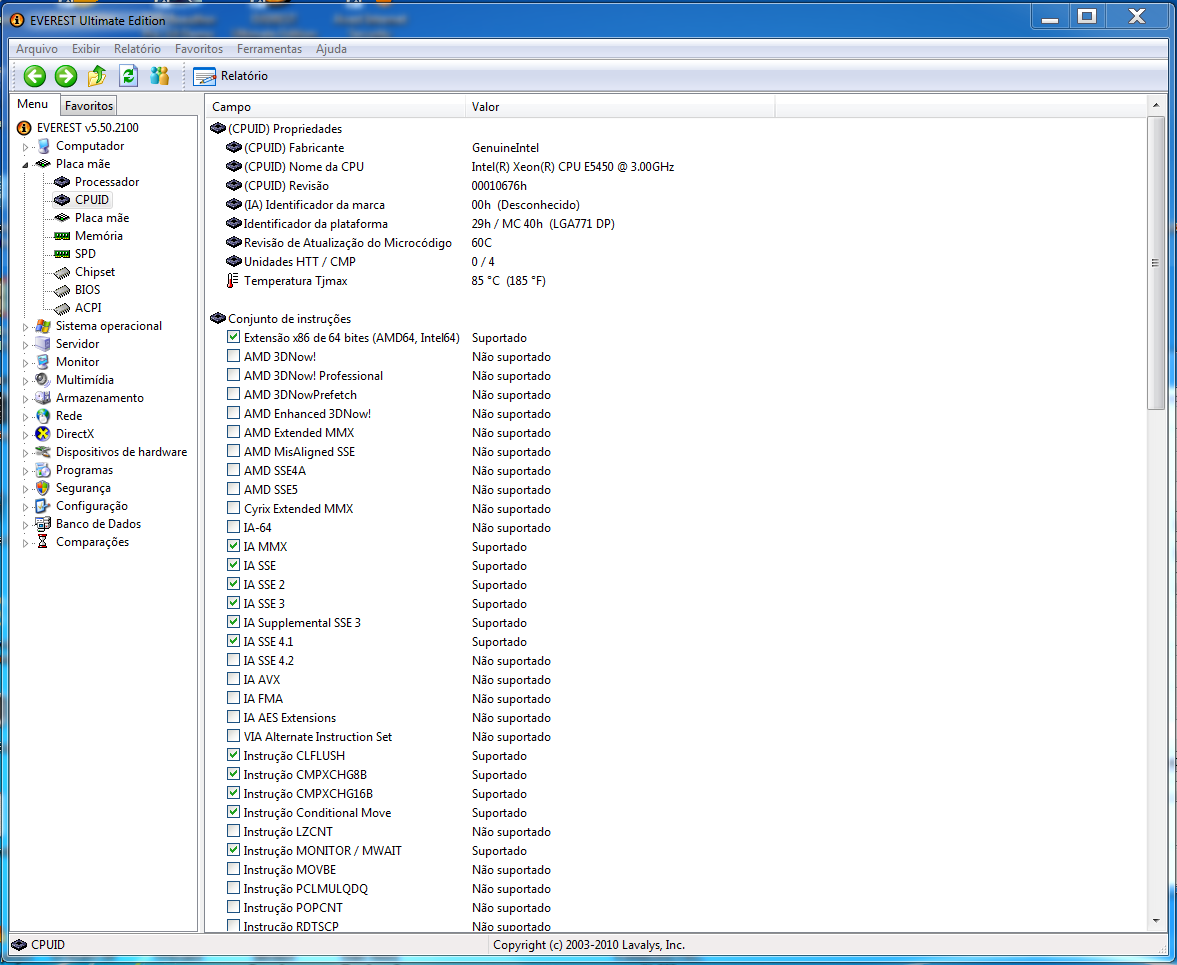Click the Rede globe icon
1177x965 pixels.
tap(44, 416)
